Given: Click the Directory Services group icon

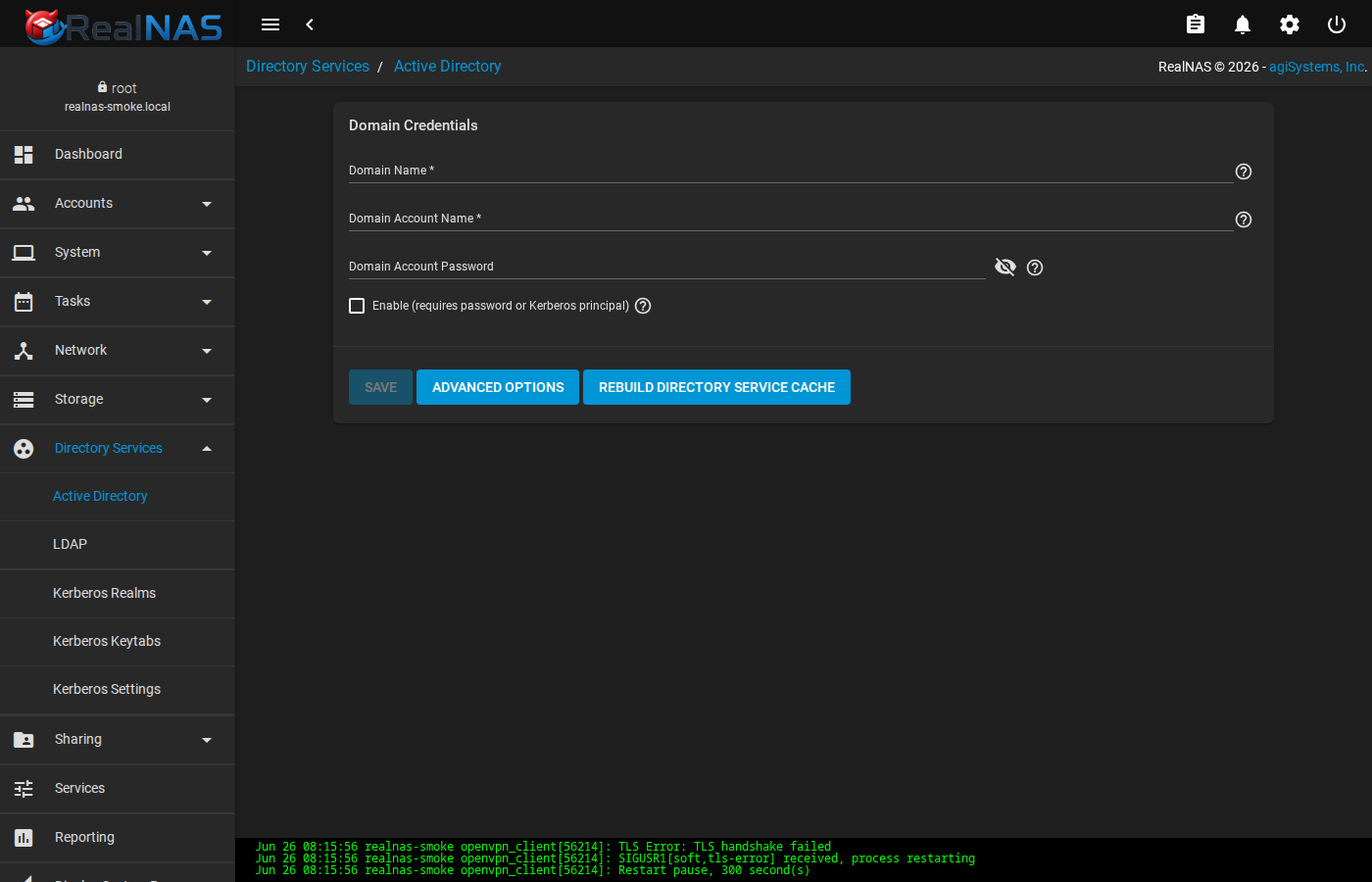Looking at the screenshot, I should tap(24, 449).
